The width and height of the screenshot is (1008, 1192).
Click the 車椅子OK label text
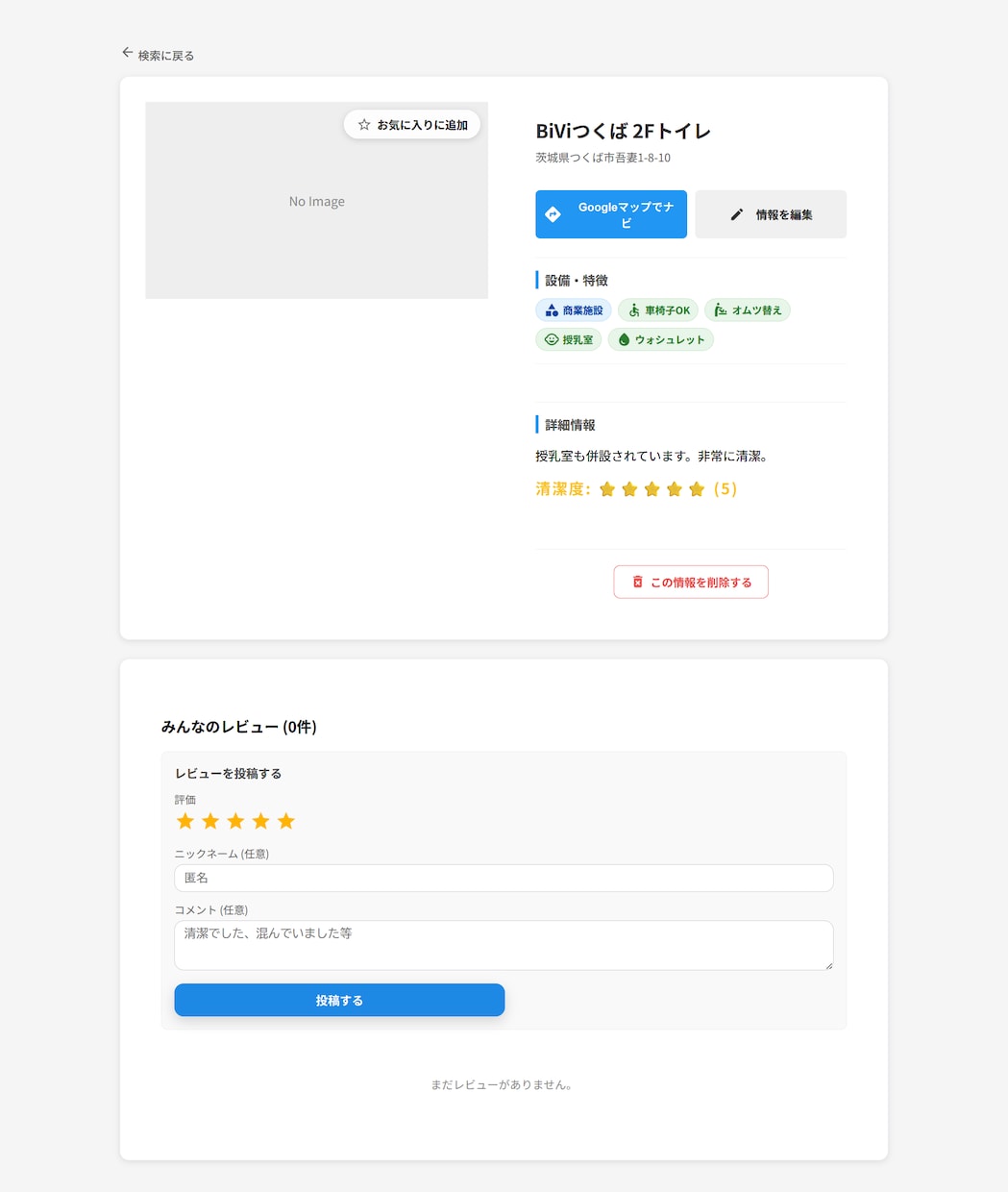coord(668,310)
